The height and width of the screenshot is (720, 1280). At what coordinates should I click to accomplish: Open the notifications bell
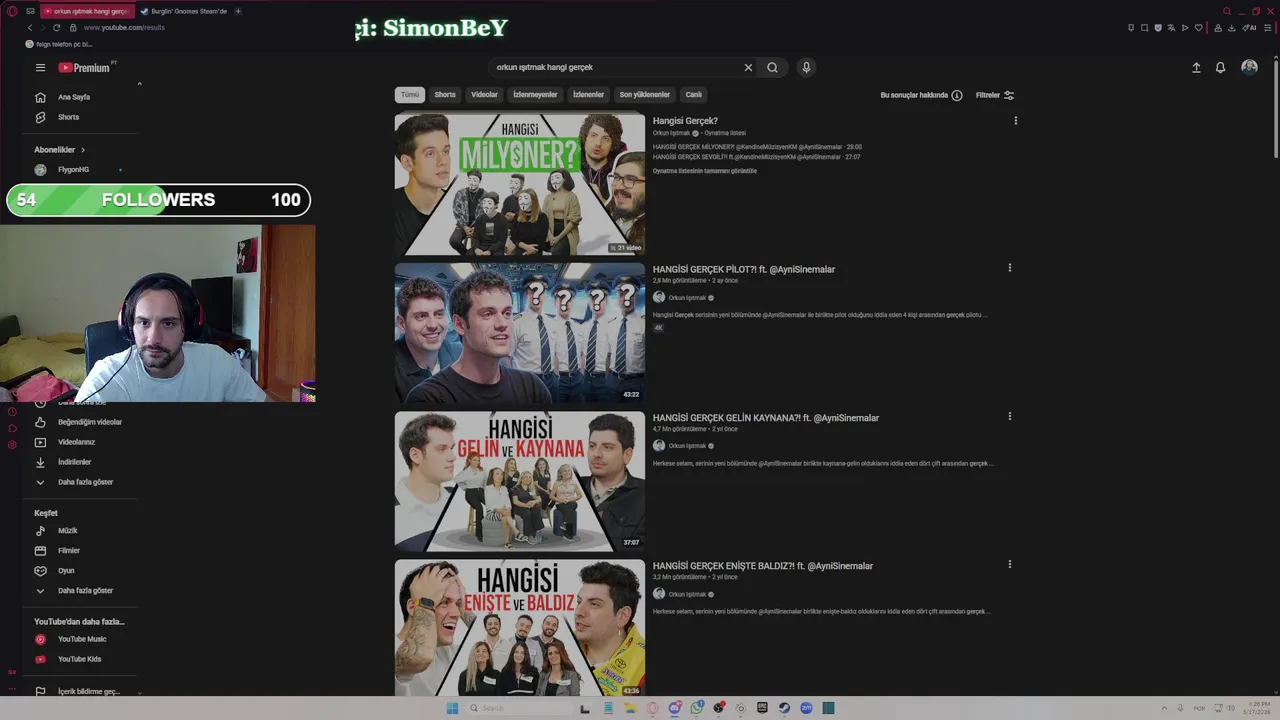tap(1220, 67)
